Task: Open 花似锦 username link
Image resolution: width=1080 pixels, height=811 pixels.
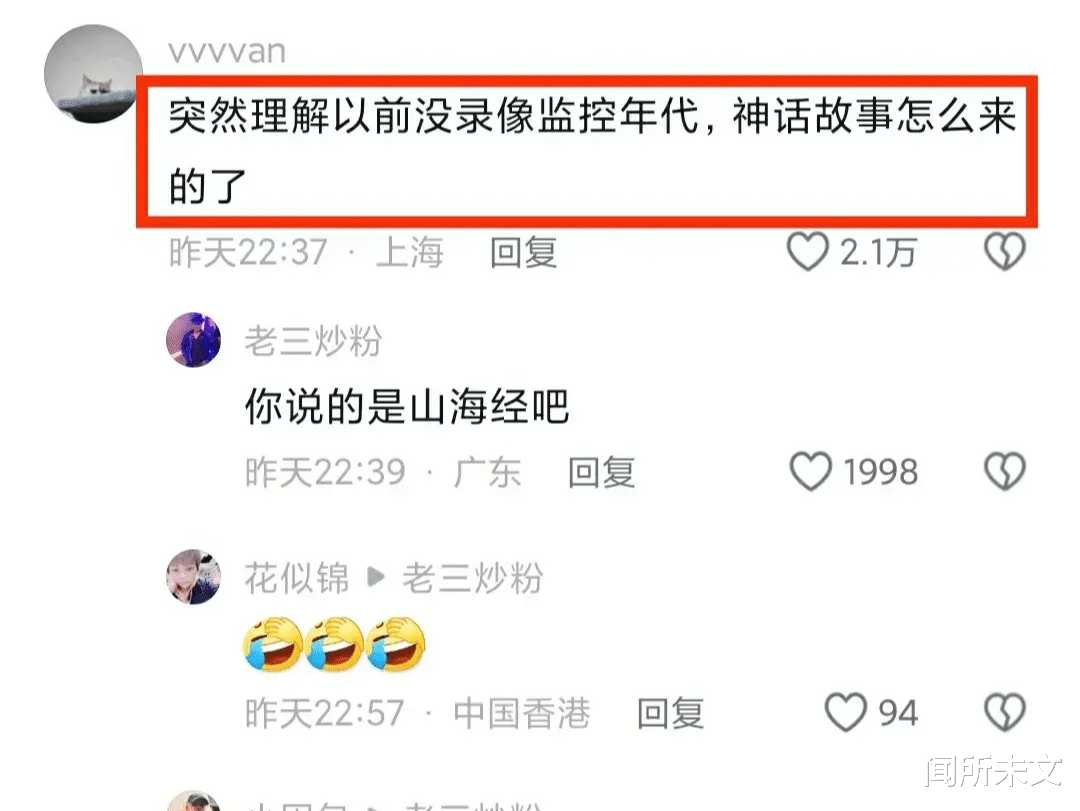Action: pos(297,578)
